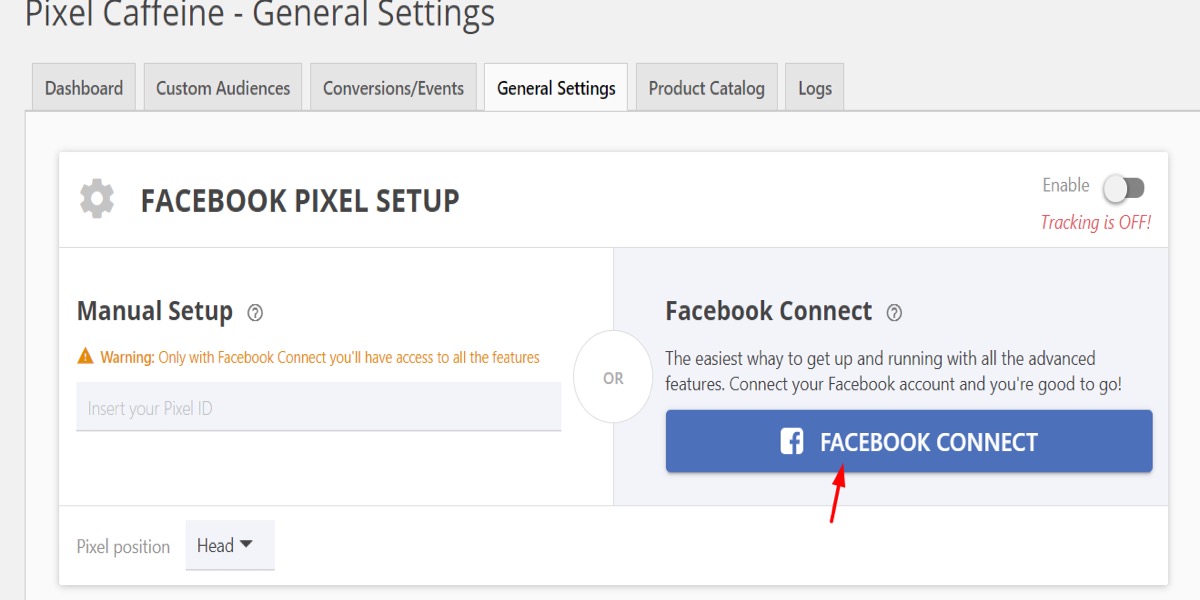
Task: Open the Product Catalog tab
Action: pyautogui.click(x=706, y=88)
